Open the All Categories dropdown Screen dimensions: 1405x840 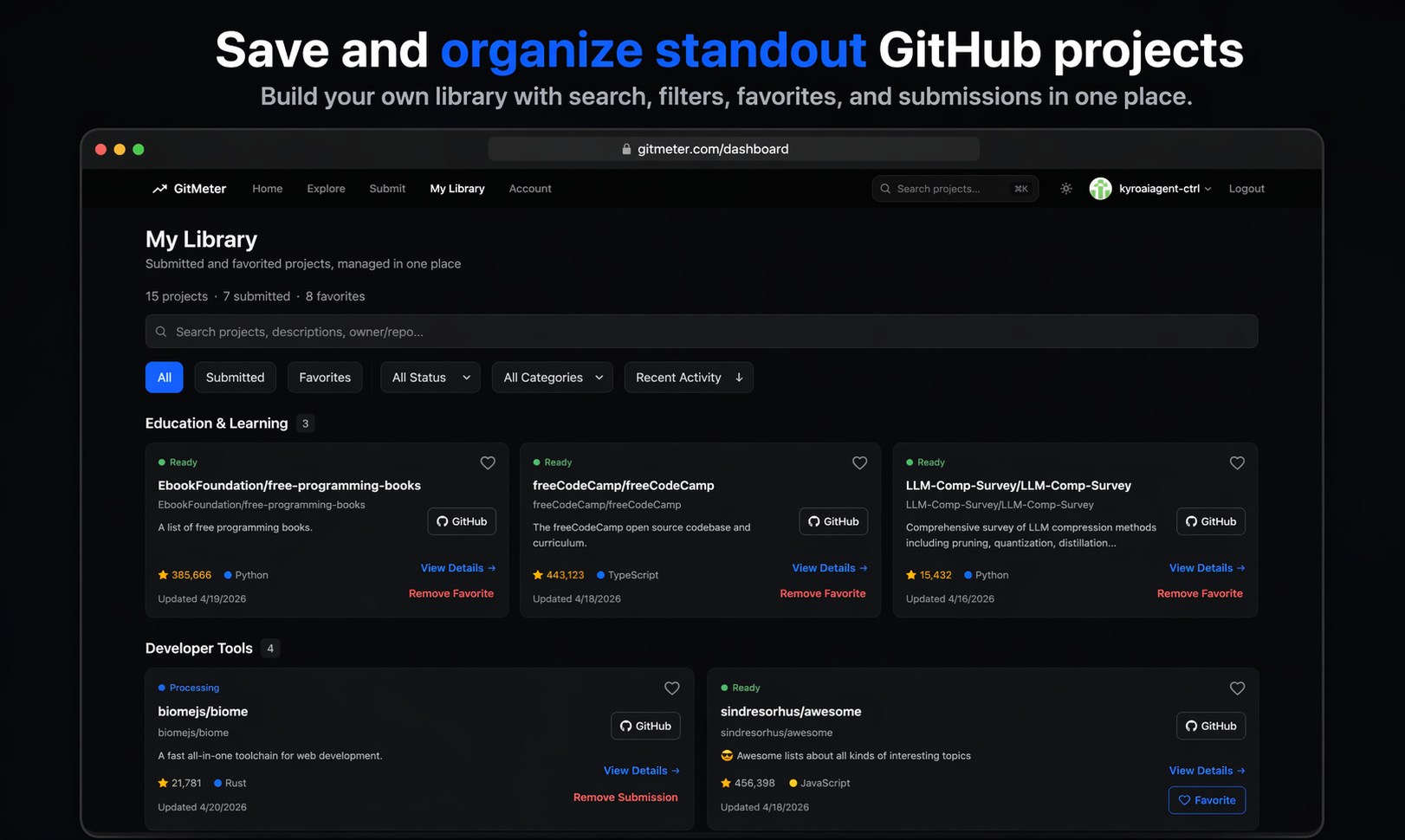point(553,378)
